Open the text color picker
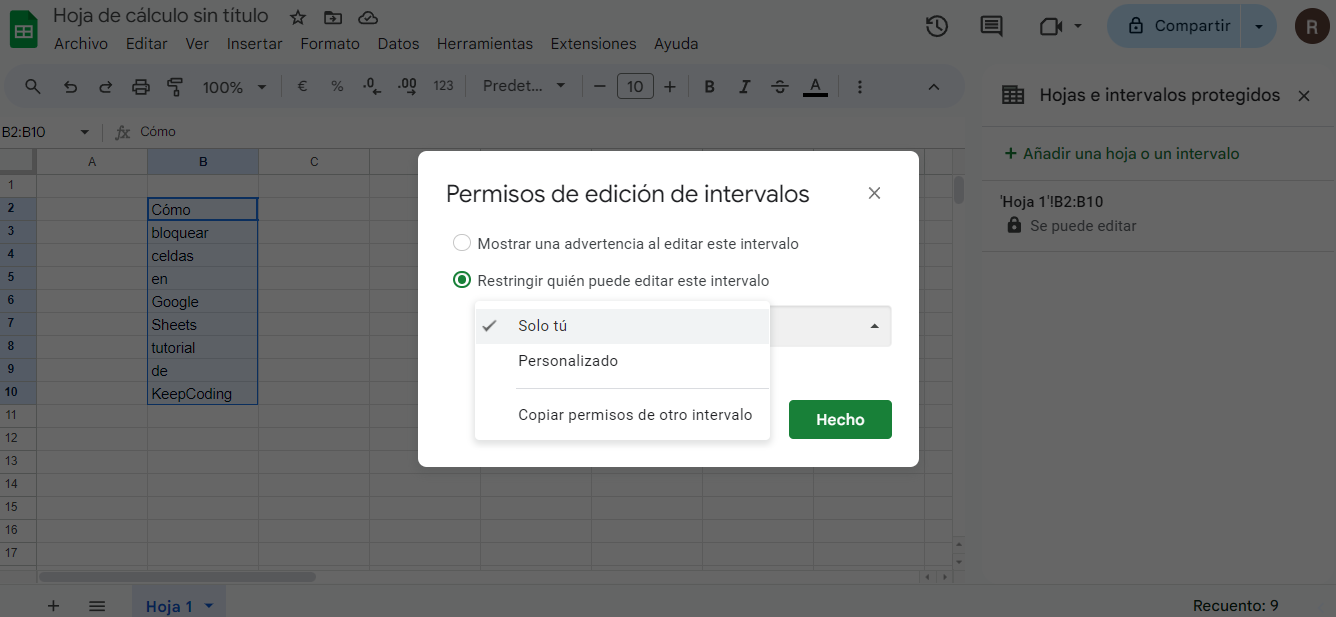 pos(816,87)
